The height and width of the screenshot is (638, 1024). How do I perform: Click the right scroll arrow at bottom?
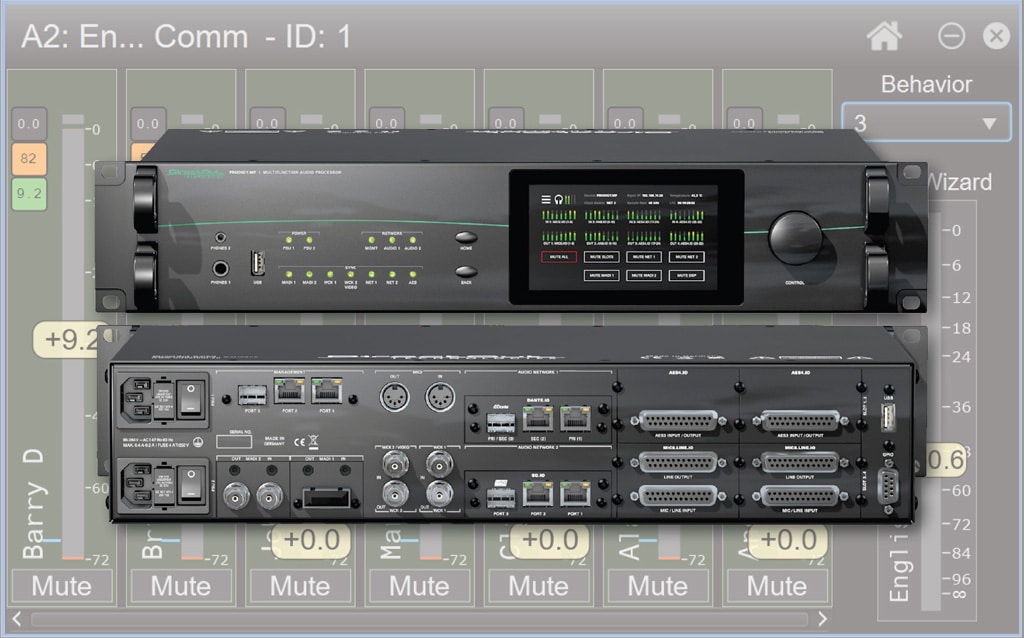pyautogui.click(x=822, y=619)
